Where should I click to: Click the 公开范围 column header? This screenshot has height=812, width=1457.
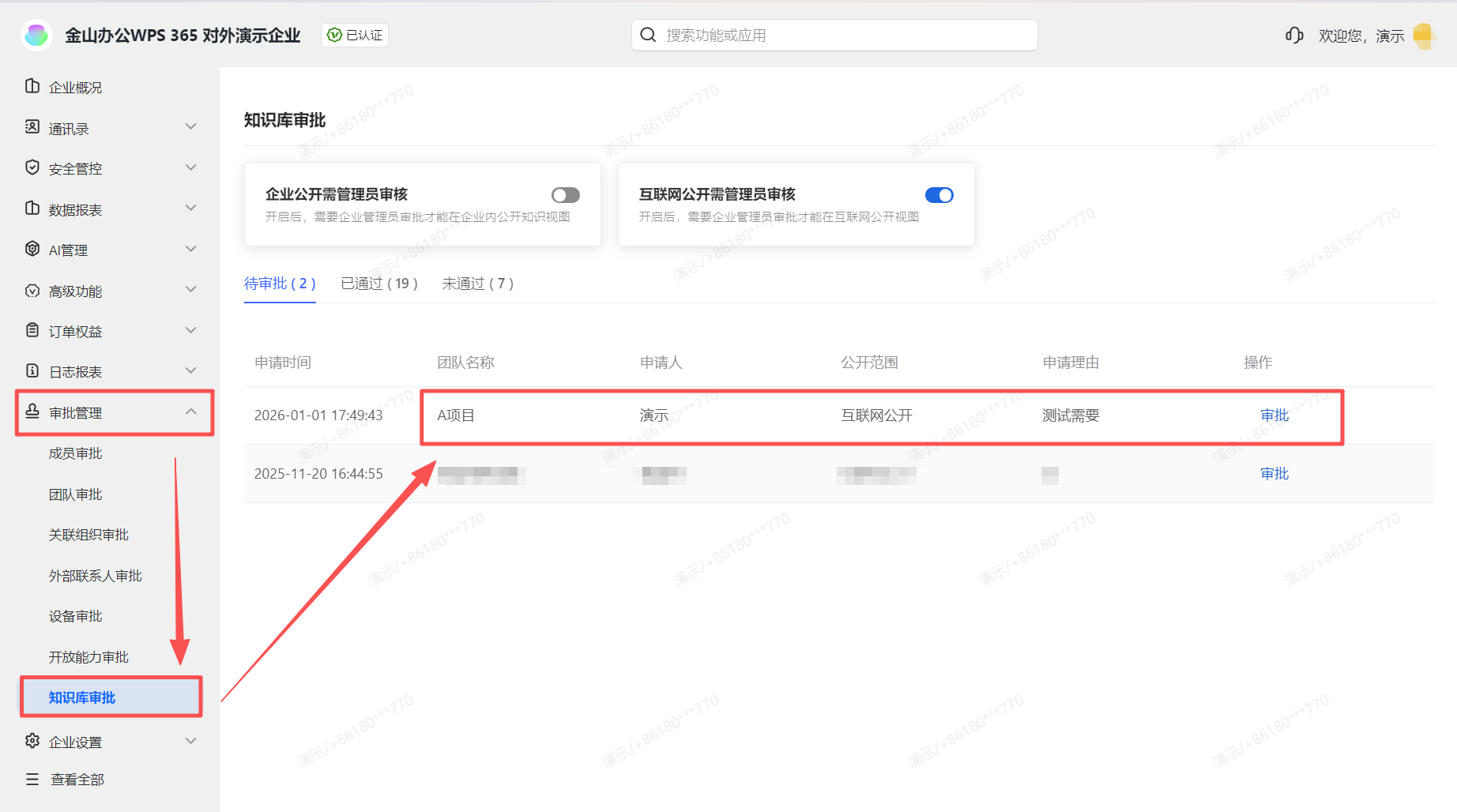click(869, 363)
